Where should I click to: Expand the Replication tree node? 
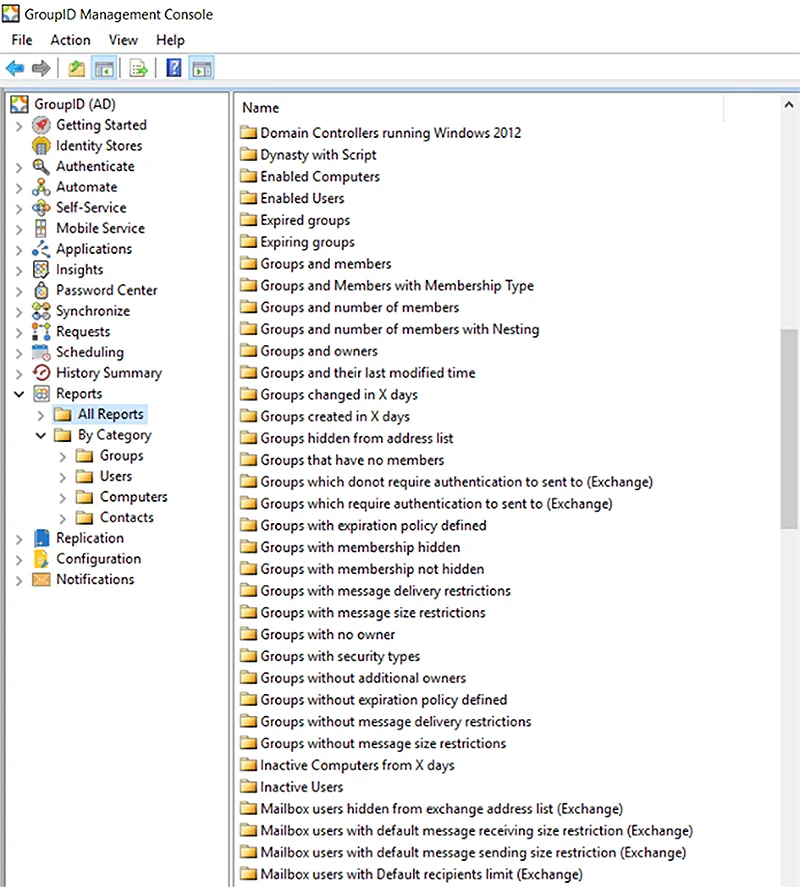[19, 539]
